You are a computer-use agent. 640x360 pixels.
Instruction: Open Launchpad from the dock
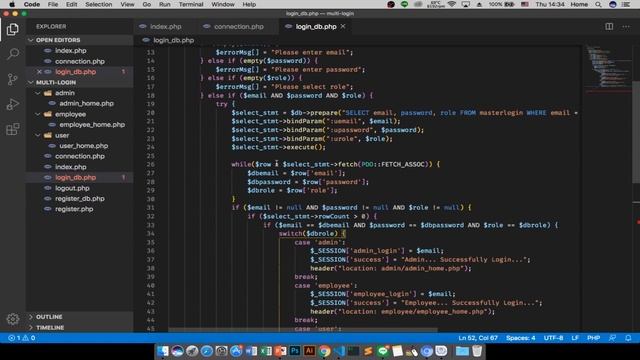pos(192,351)
